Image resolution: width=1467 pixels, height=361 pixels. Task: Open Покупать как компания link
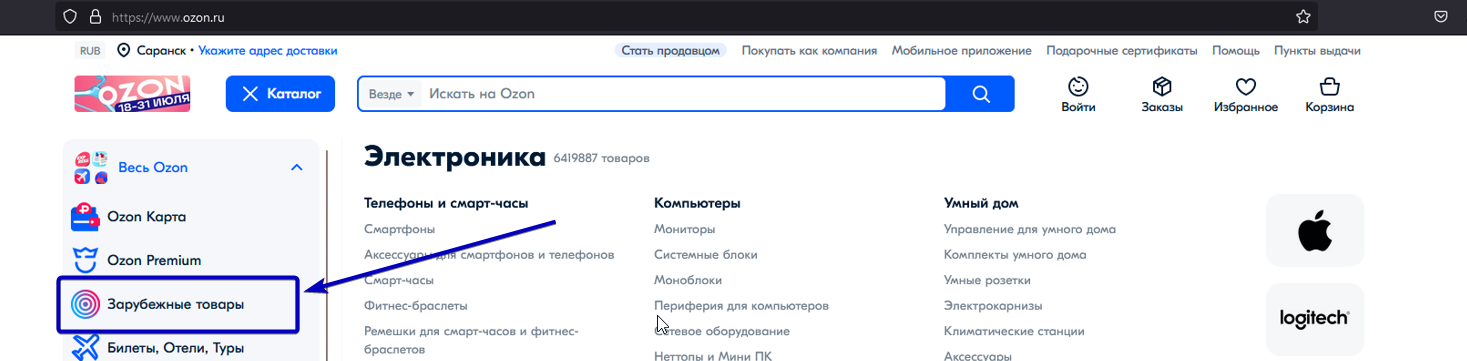tap(809, 50)
